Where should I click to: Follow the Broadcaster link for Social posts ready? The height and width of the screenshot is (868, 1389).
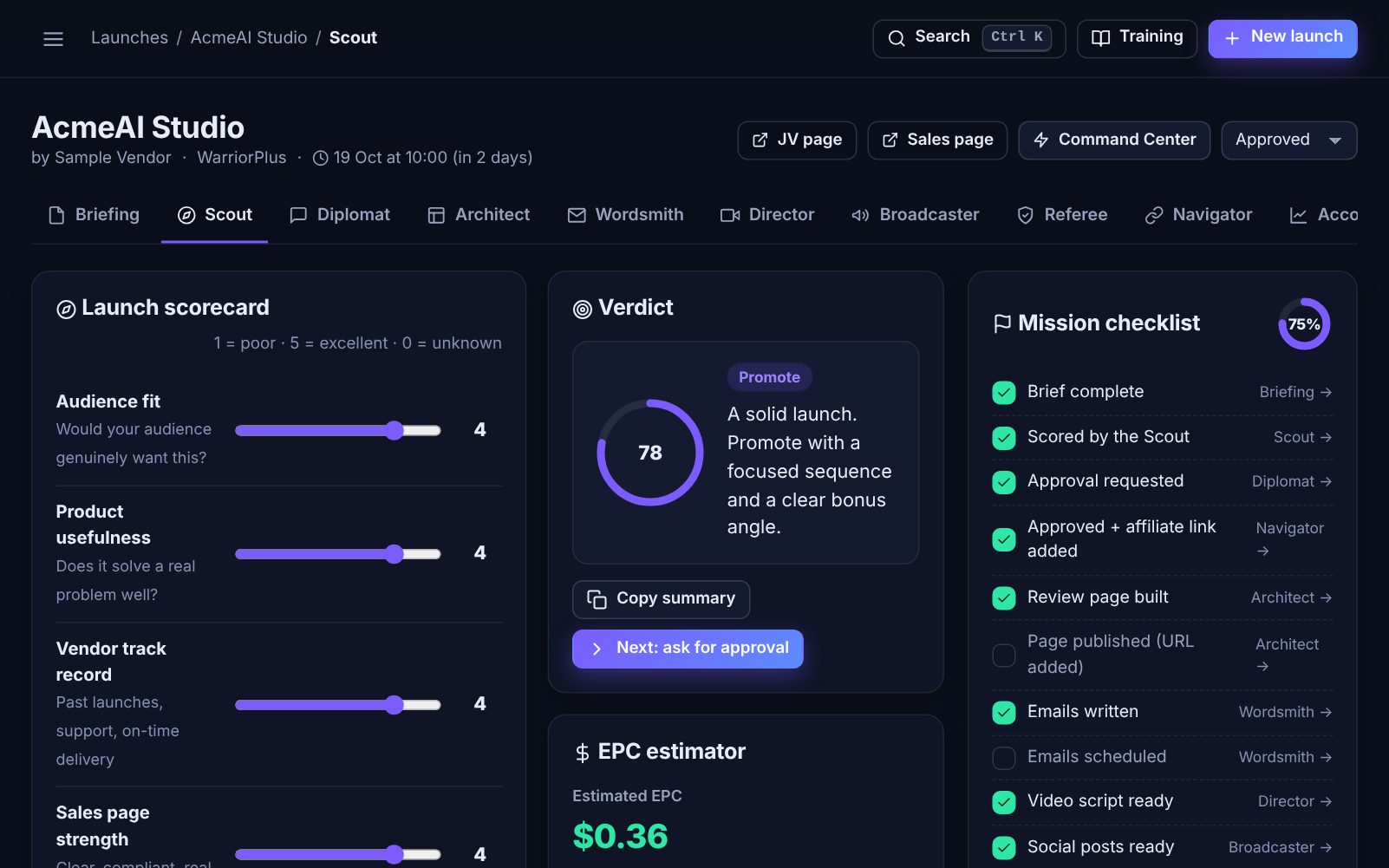coord(1280,848)
